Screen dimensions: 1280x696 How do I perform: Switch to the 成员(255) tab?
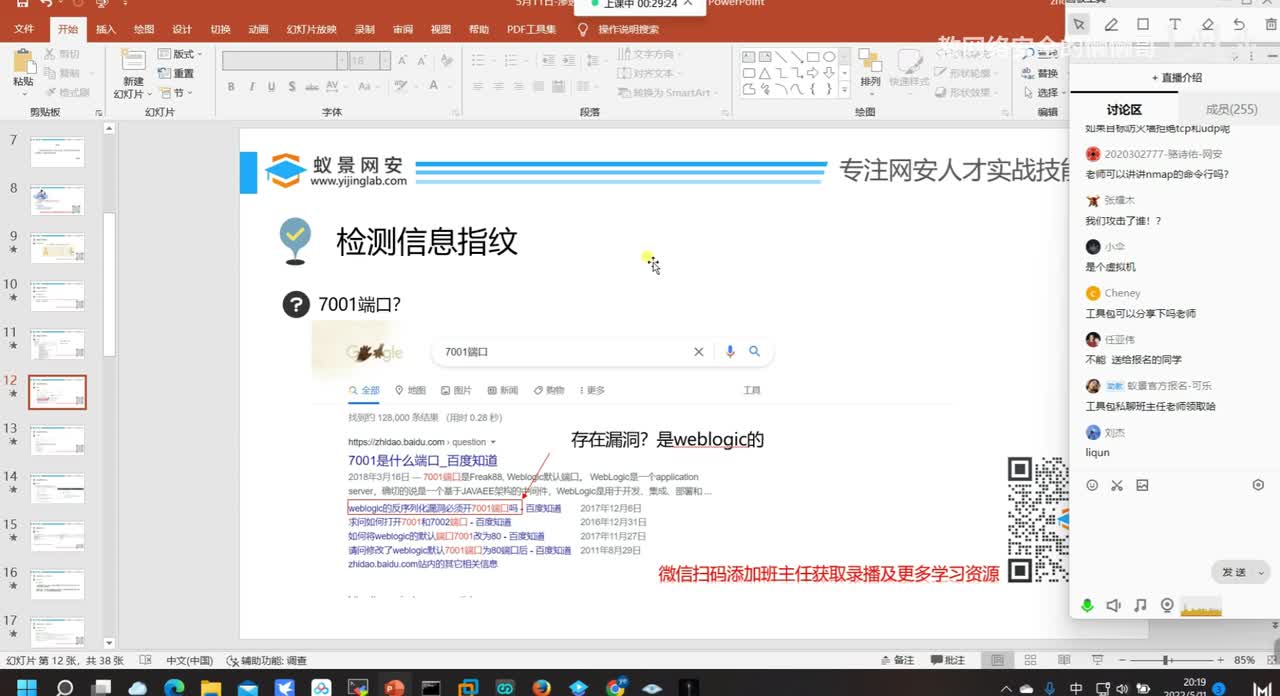pyautogui.click(x=1231, y=109)
